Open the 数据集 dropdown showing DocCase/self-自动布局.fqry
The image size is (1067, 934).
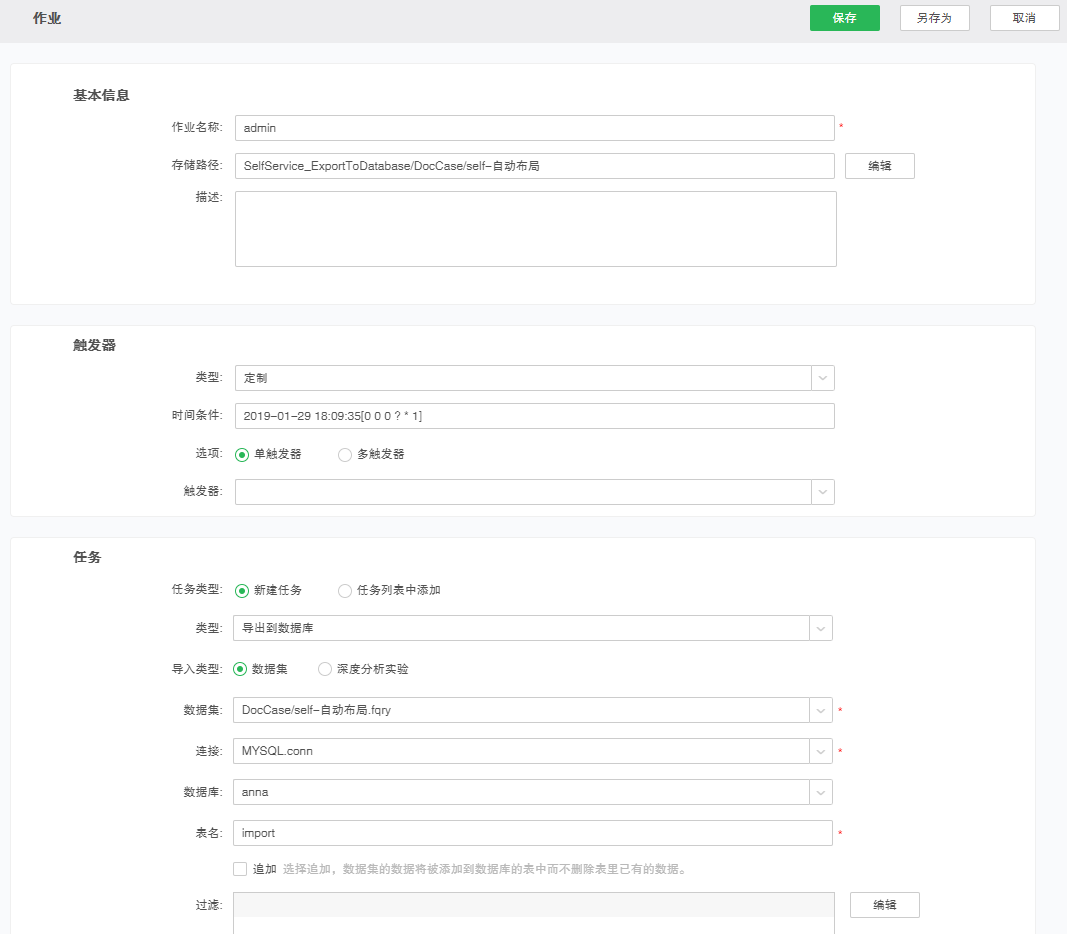821,708
